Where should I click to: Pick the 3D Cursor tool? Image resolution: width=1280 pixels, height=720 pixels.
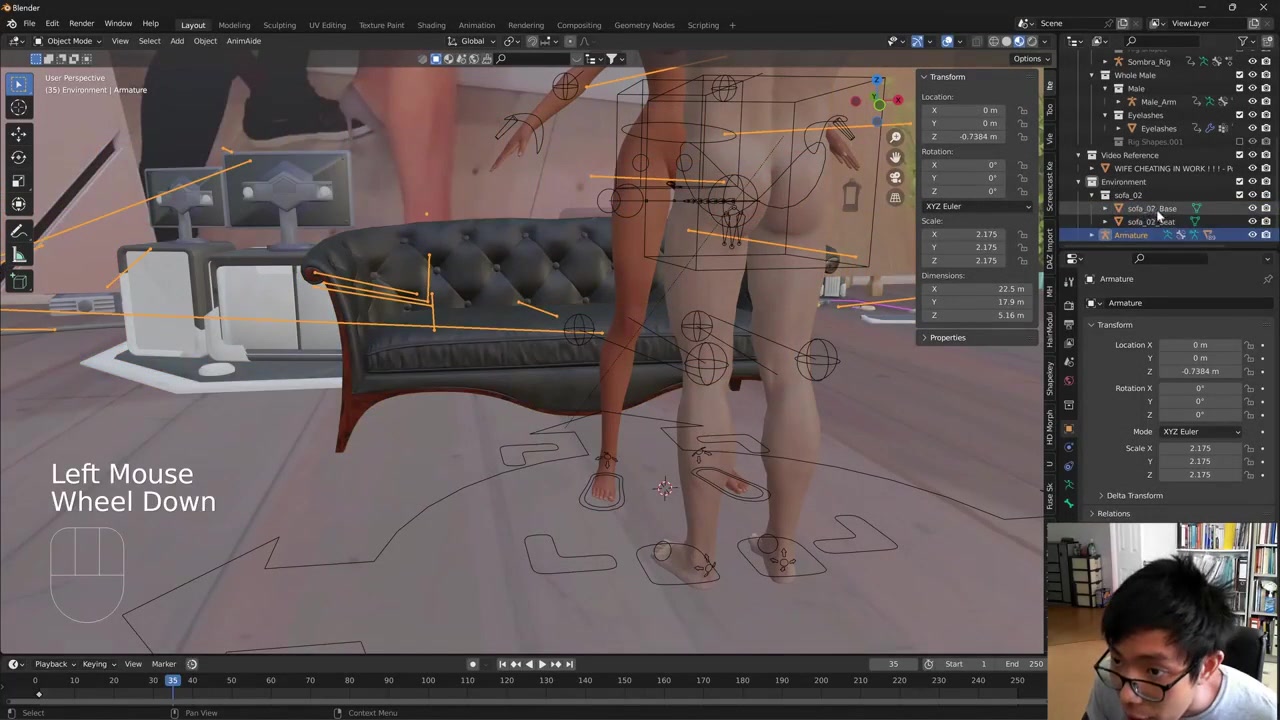click(x=19, y=108)
